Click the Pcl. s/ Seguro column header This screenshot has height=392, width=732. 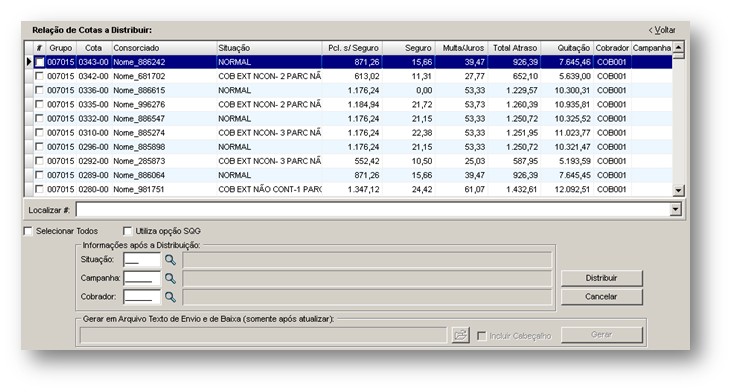[352, 48]
